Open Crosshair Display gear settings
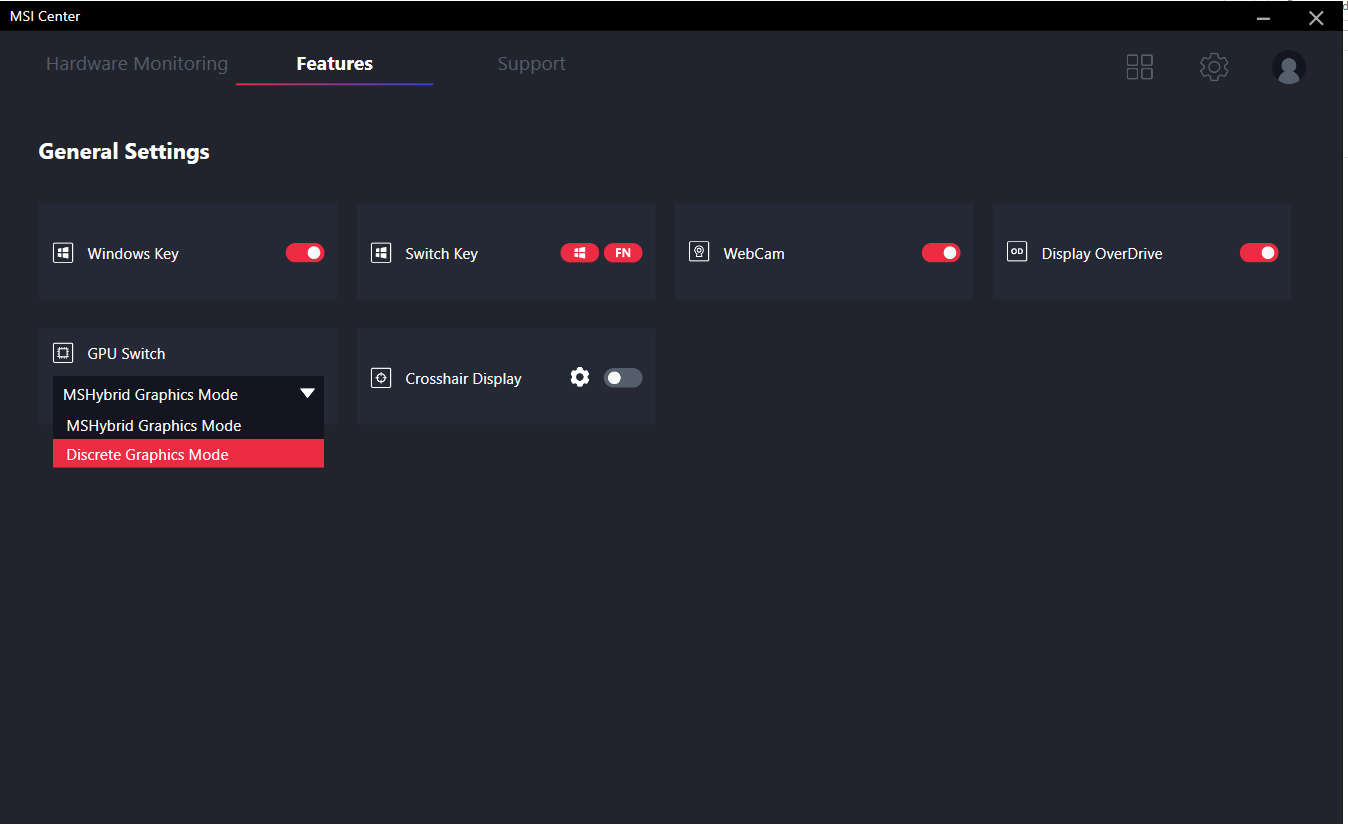Viewport: 1348px width, 827px height. click(x=580, y=377)
